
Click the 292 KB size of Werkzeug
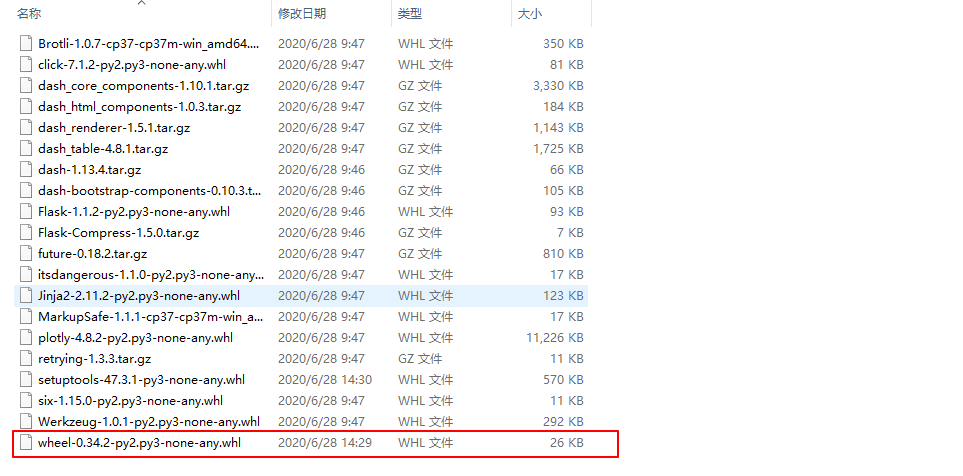click(563, 421)
